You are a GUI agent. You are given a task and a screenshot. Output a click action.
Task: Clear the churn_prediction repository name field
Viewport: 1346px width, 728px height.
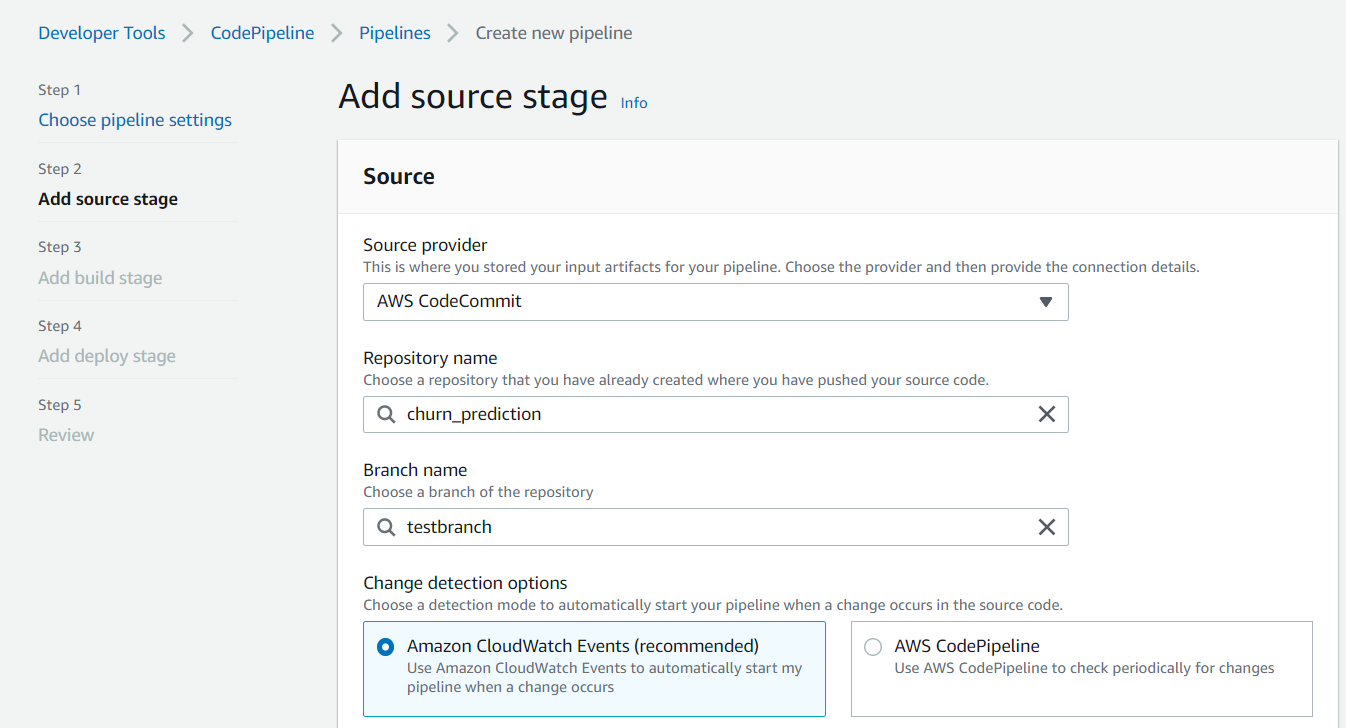click(x=1047, y=414)
